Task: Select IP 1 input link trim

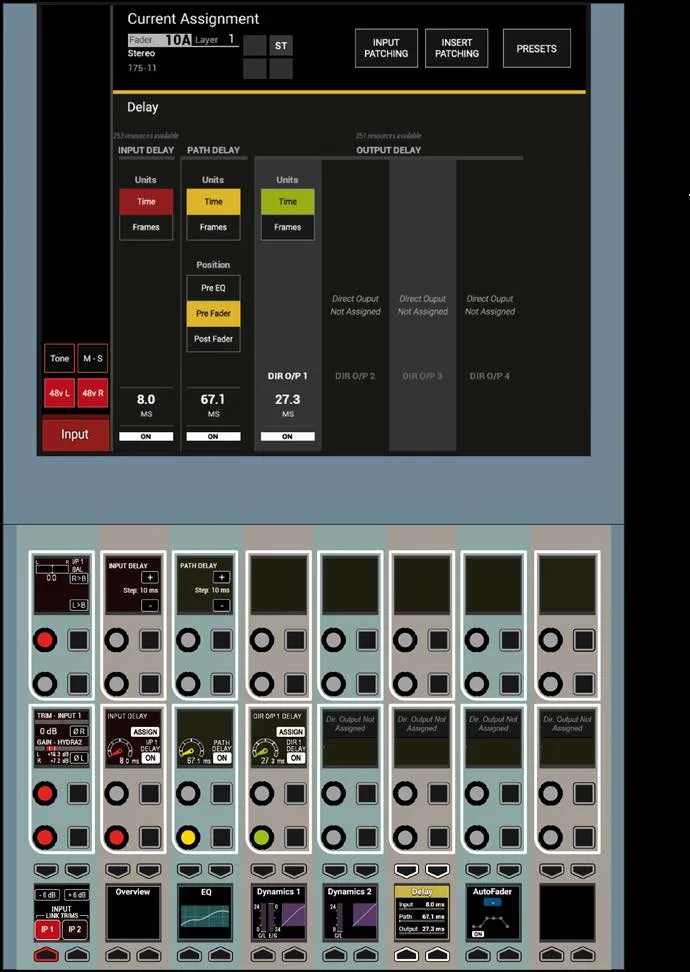Action: pos(47,929)
